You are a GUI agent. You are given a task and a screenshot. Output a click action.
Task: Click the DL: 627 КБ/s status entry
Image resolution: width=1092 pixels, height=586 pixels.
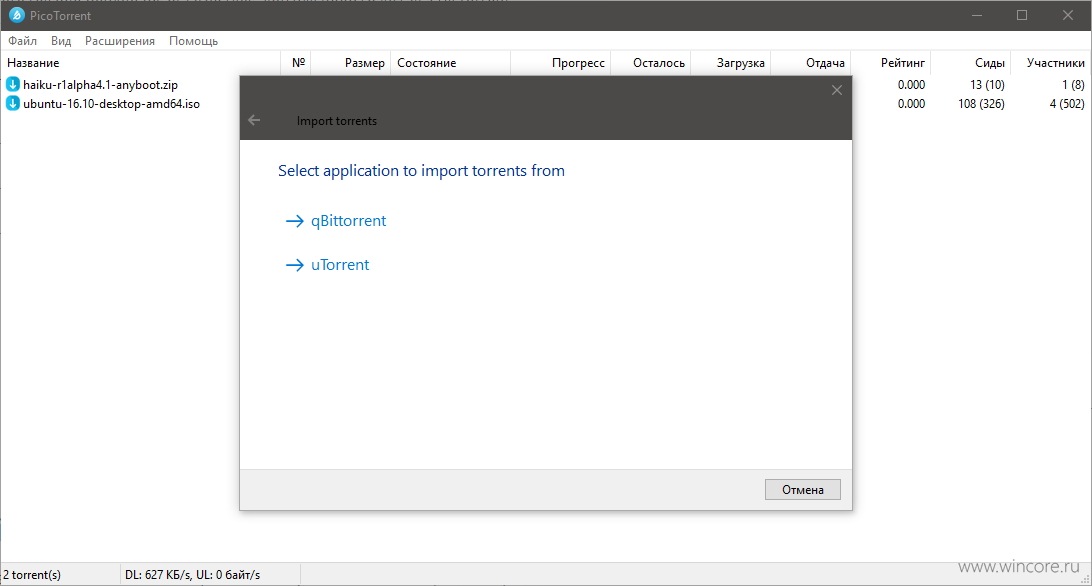(x=192, y=575)
